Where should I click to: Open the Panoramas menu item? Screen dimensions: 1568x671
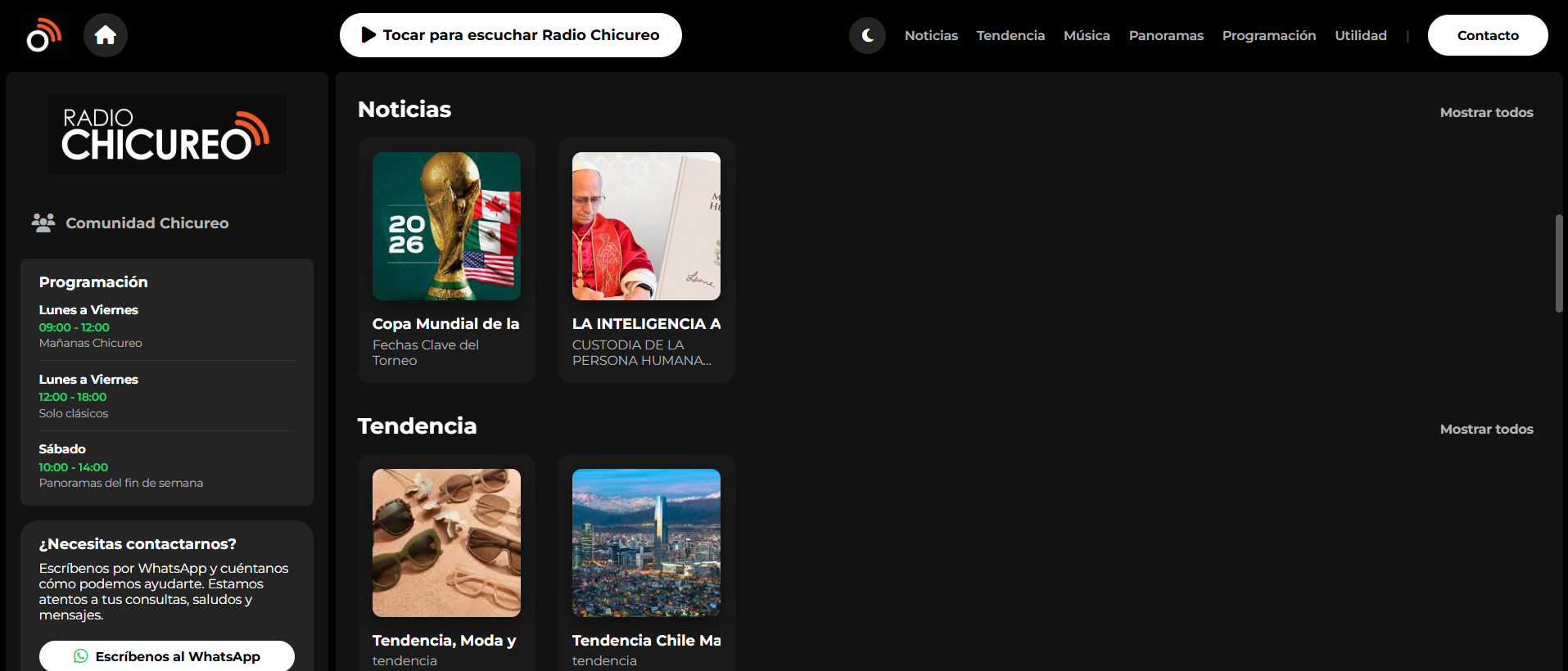coord(1166,35)
